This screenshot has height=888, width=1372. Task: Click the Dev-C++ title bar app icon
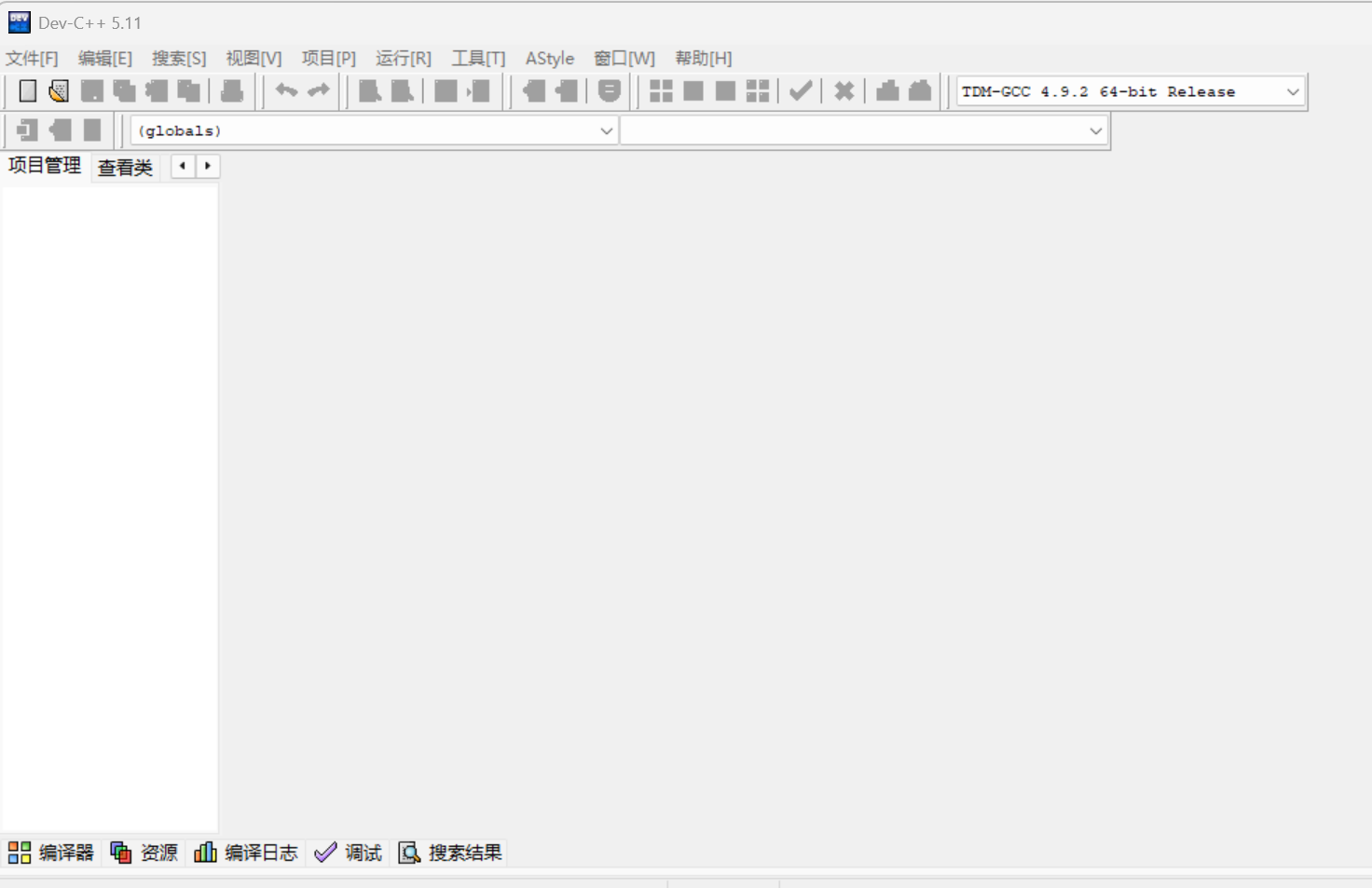[x=19, y=22]
